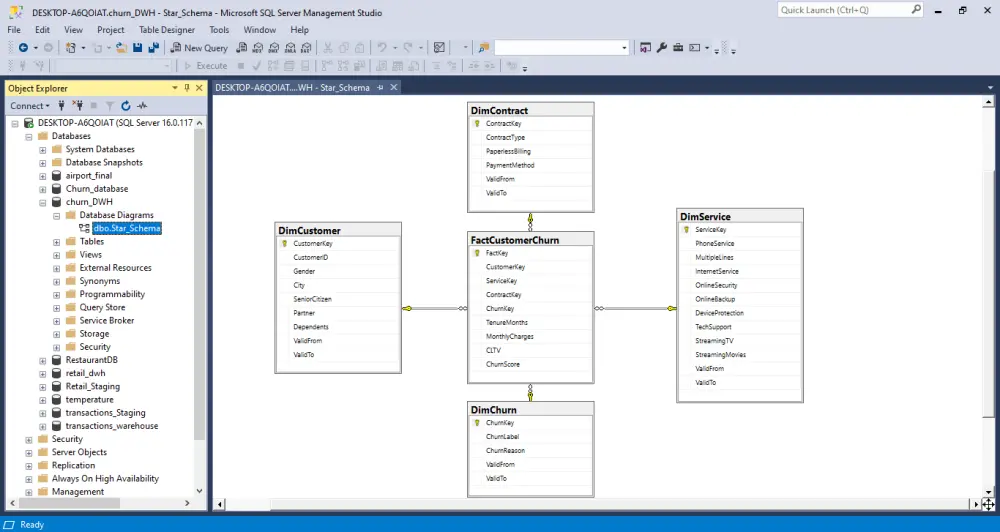Click the ContractKey primary key icon in DimContract
This screenshot has height=532, width=1000.
point(476,124)
